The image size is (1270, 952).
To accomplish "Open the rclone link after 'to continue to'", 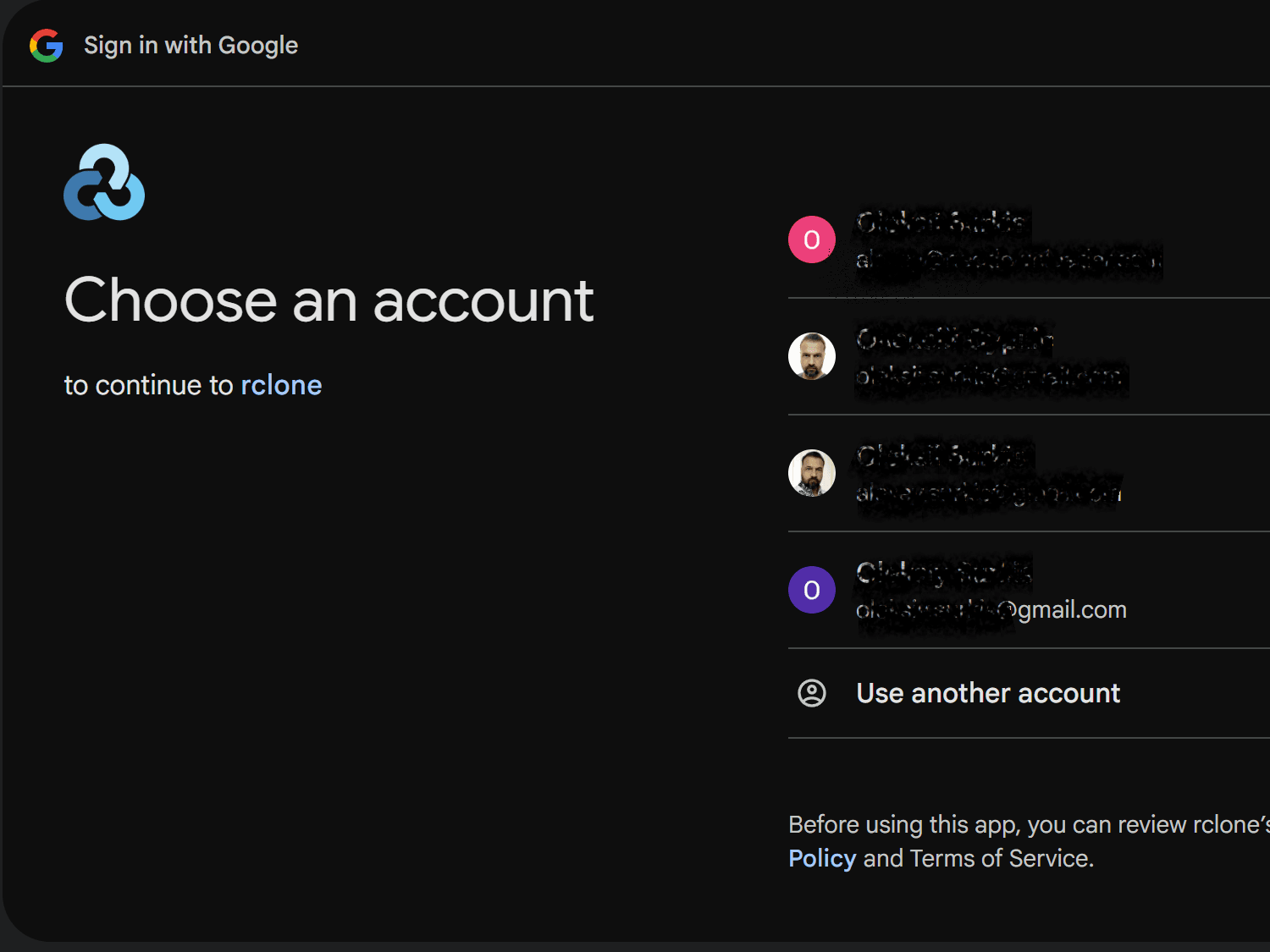I will pyautogui.click(x=281, y=385).
